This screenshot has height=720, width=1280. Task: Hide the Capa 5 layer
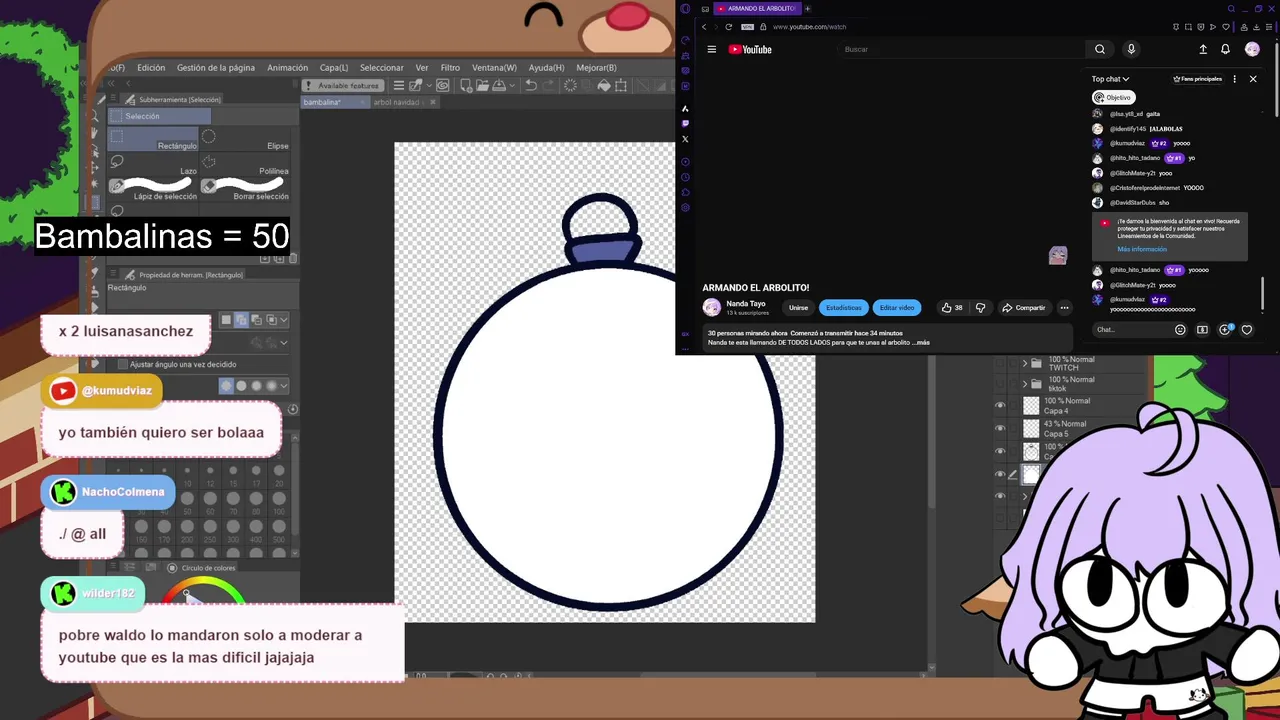point(1000,429)
